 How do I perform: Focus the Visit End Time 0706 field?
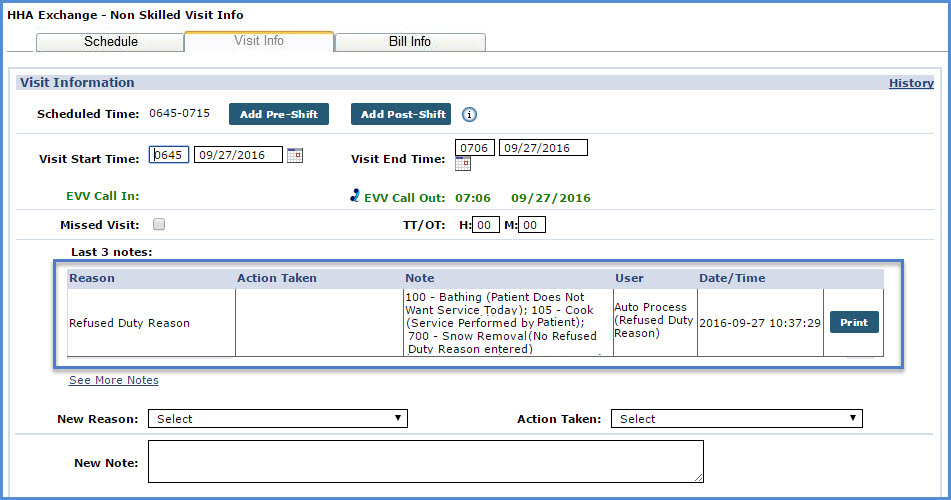475,148
